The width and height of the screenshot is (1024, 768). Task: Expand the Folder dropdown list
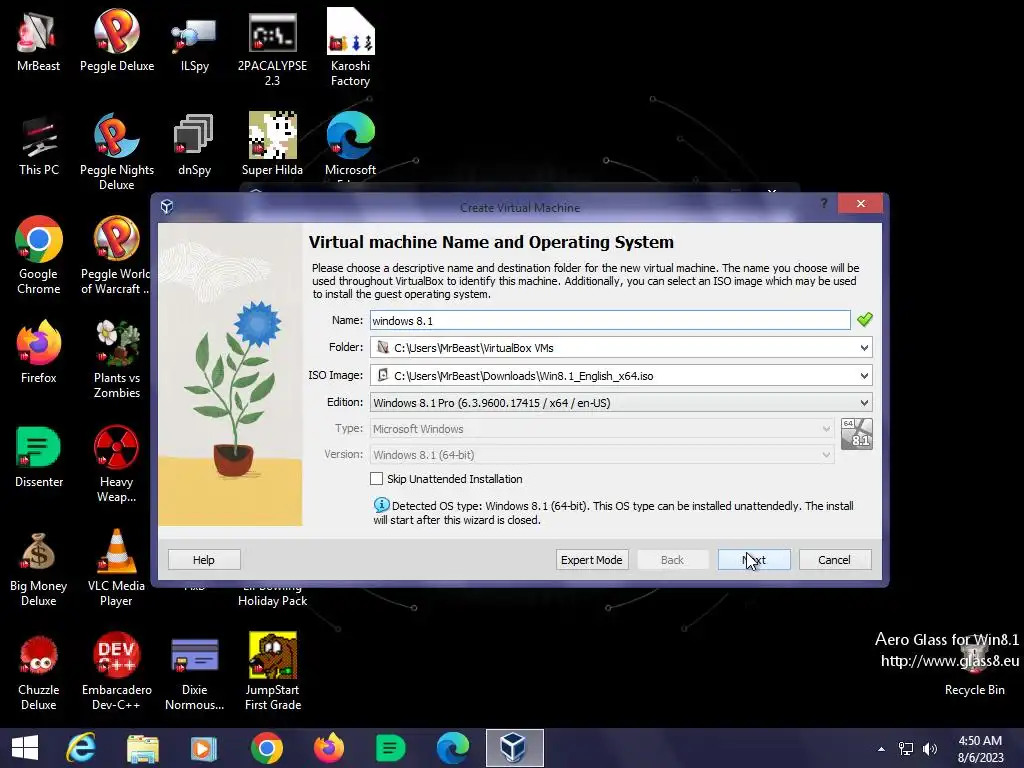[x=864, y=348]
